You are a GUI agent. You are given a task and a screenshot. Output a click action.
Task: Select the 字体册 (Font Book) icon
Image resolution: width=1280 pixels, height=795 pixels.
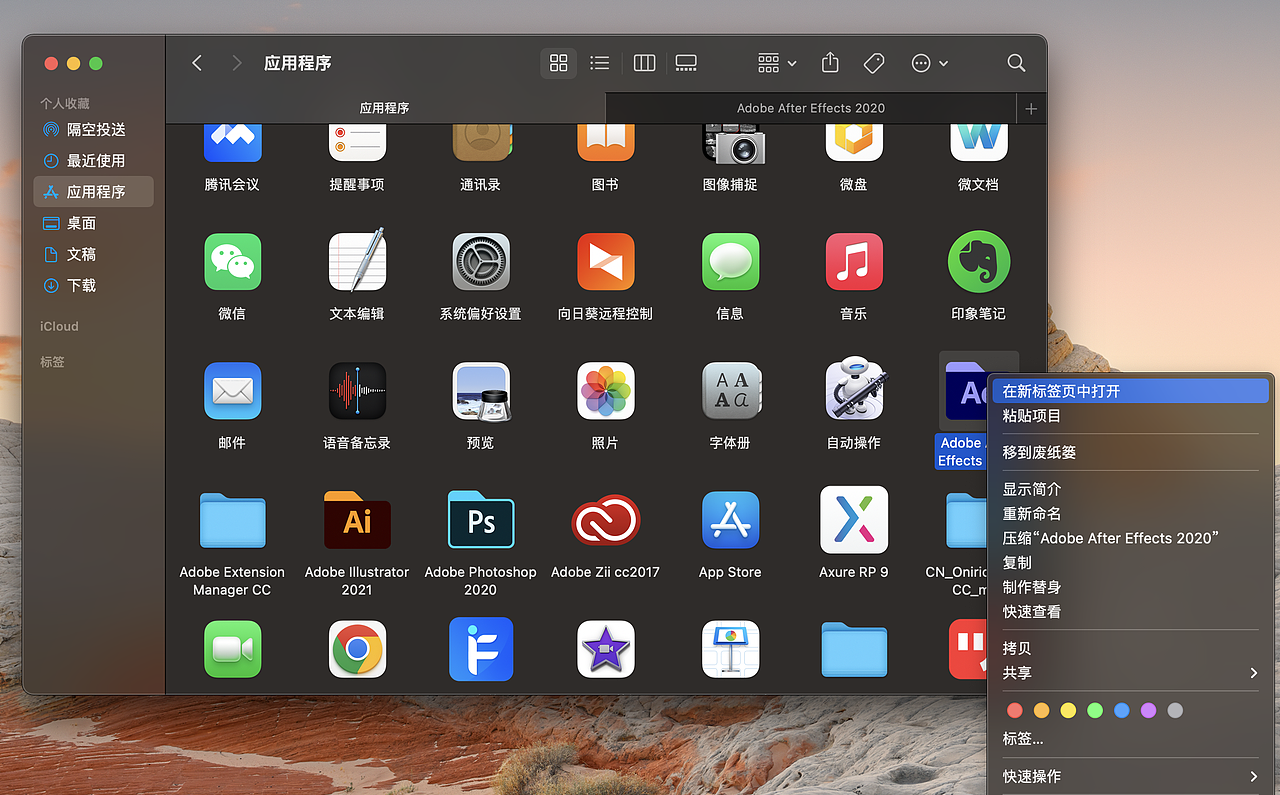pyautogui.click(x=730, y=391)
